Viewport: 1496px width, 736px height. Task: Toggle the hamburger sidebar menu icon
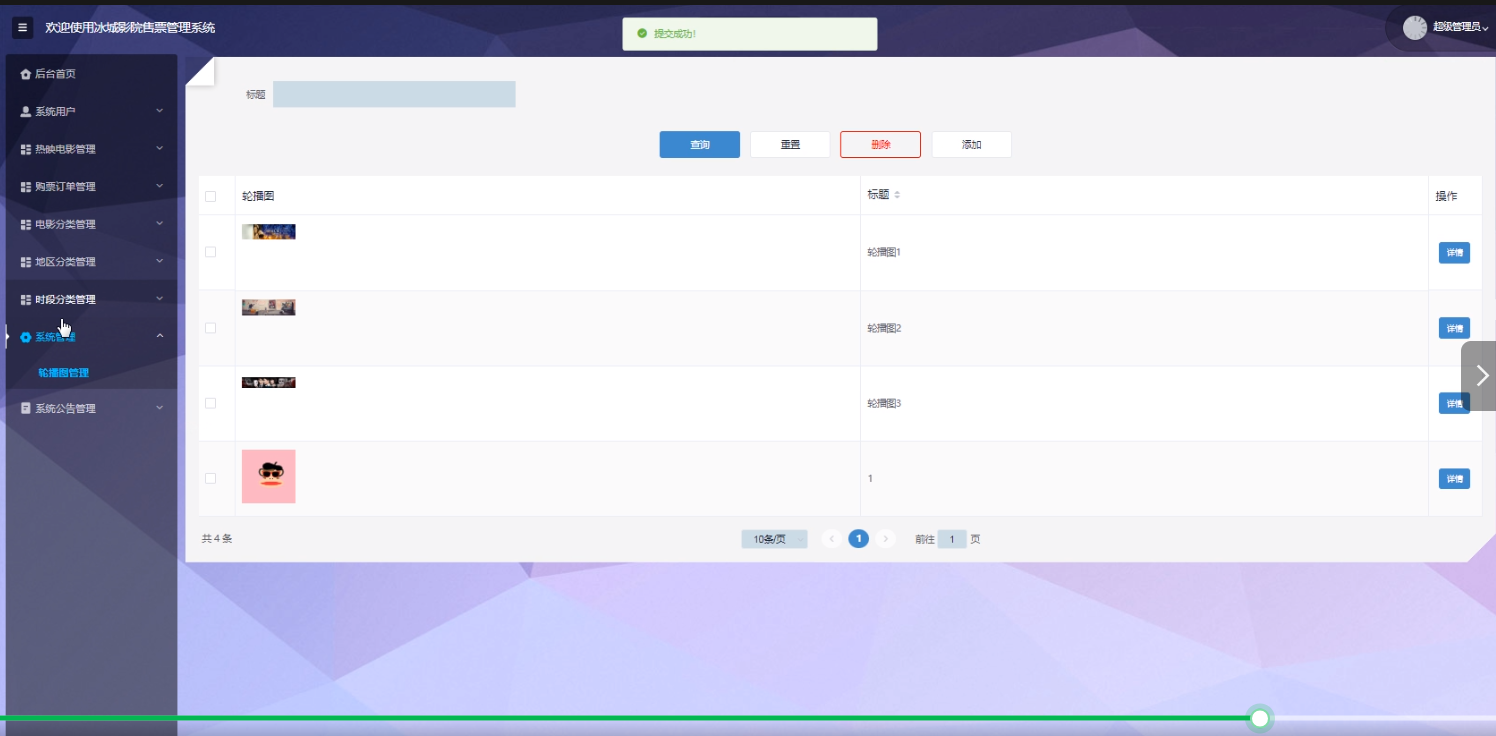(23, 28)
